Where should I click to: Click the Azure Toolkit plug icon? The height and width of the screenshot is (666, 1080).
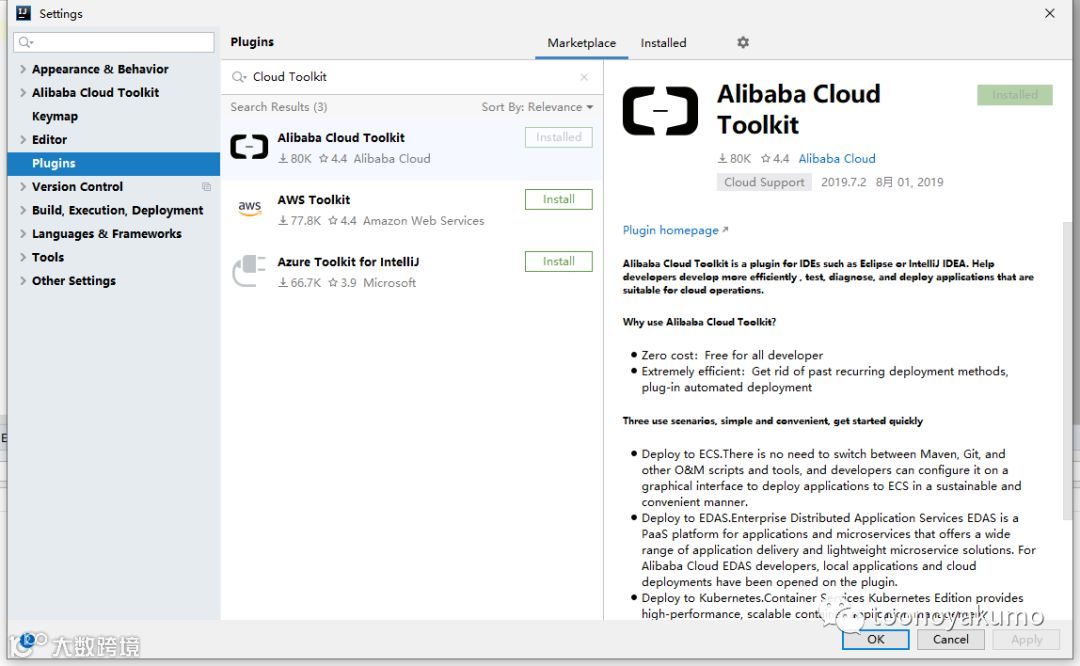tap(249, 270)
